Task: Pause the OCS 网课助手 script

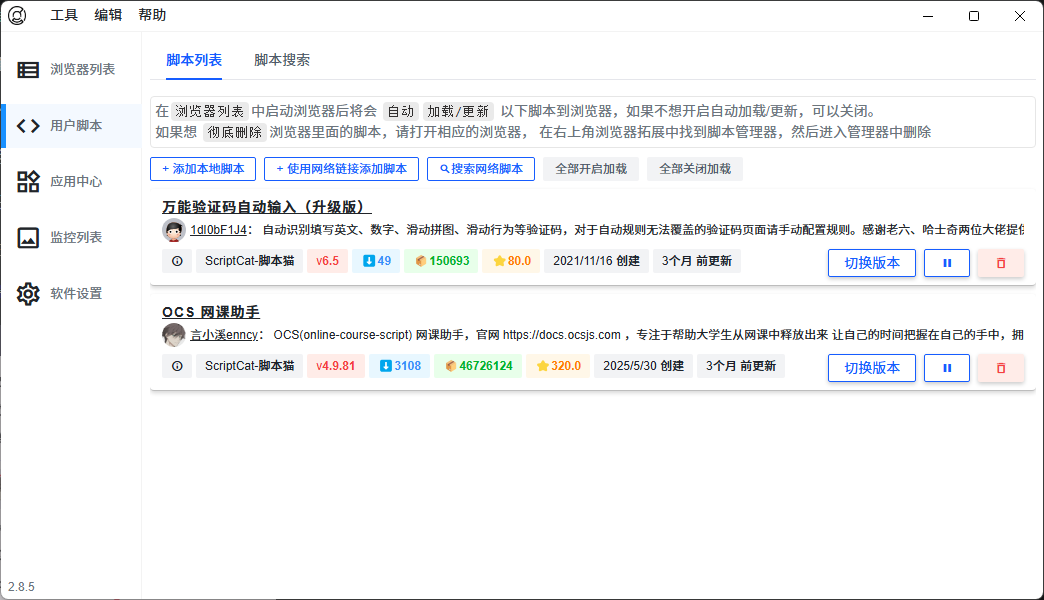Action: (946, 368)
